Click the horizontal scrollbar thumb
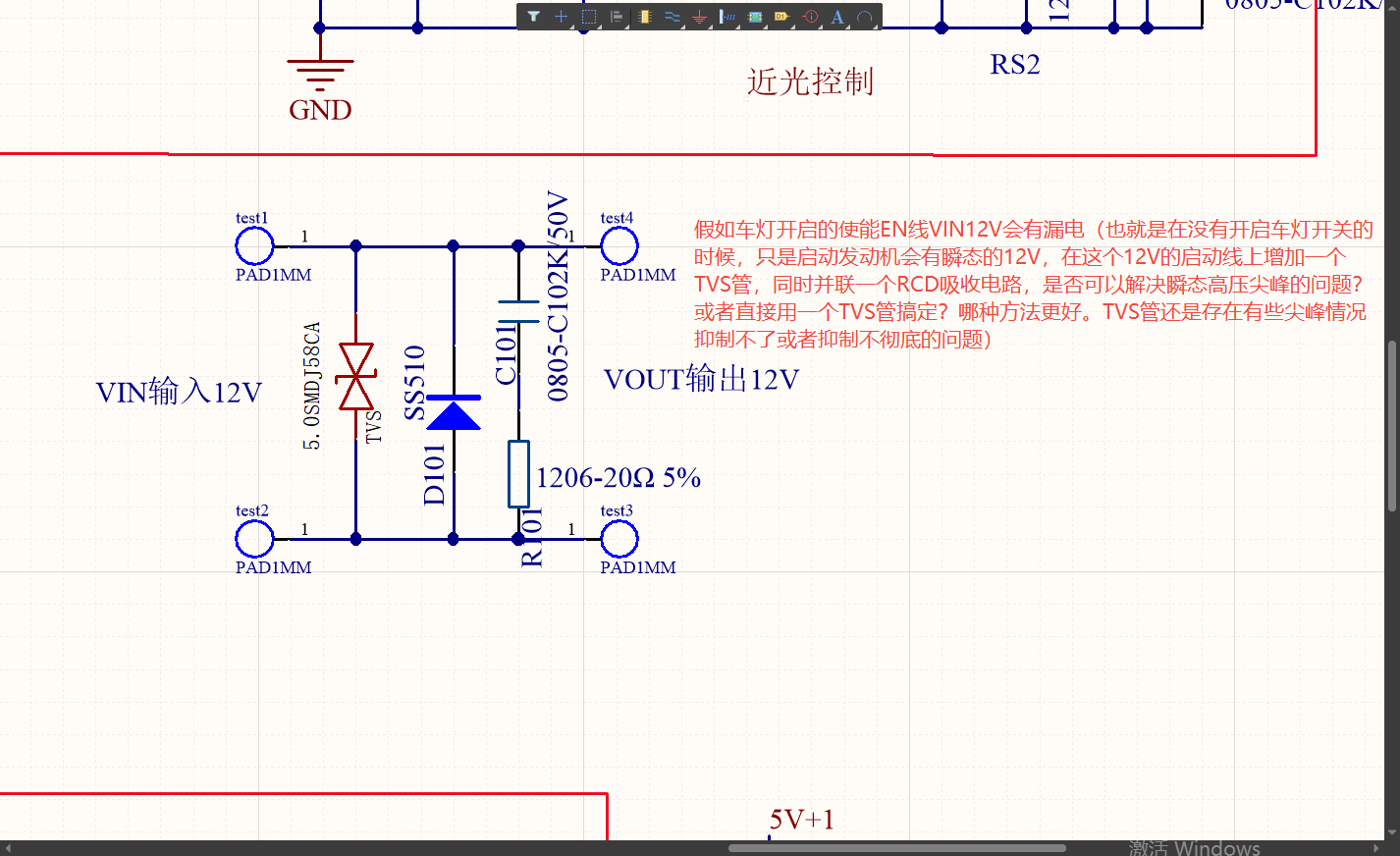 pos(896,848)
